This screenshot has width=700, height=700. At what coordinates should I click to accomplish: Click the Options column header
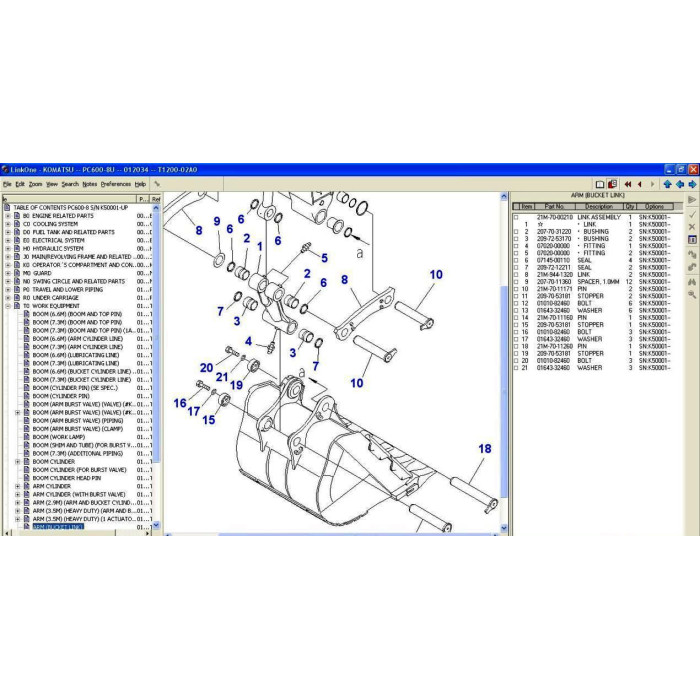[x=654, y=207]
